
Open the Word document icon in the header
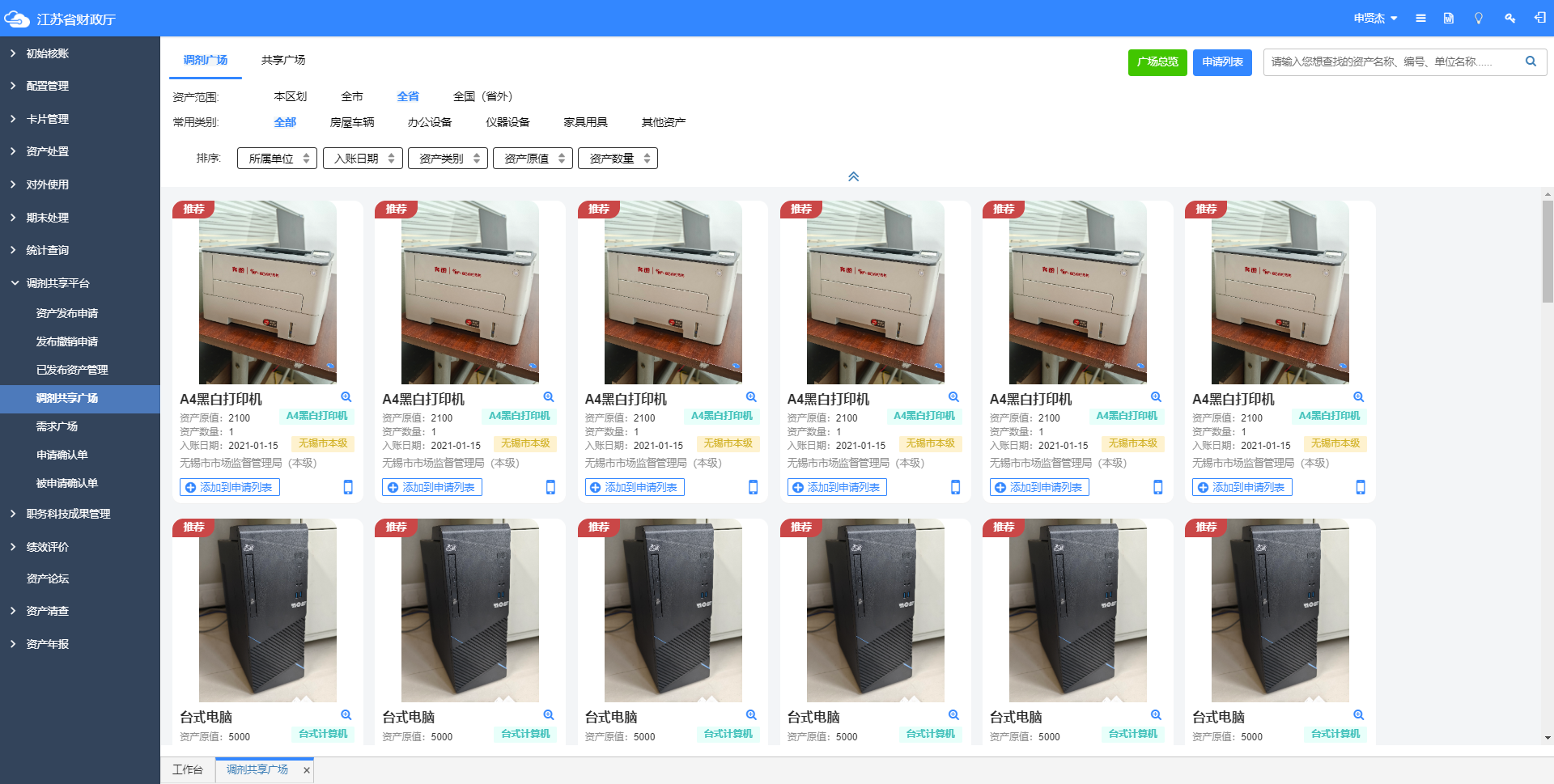[1449, 18]
